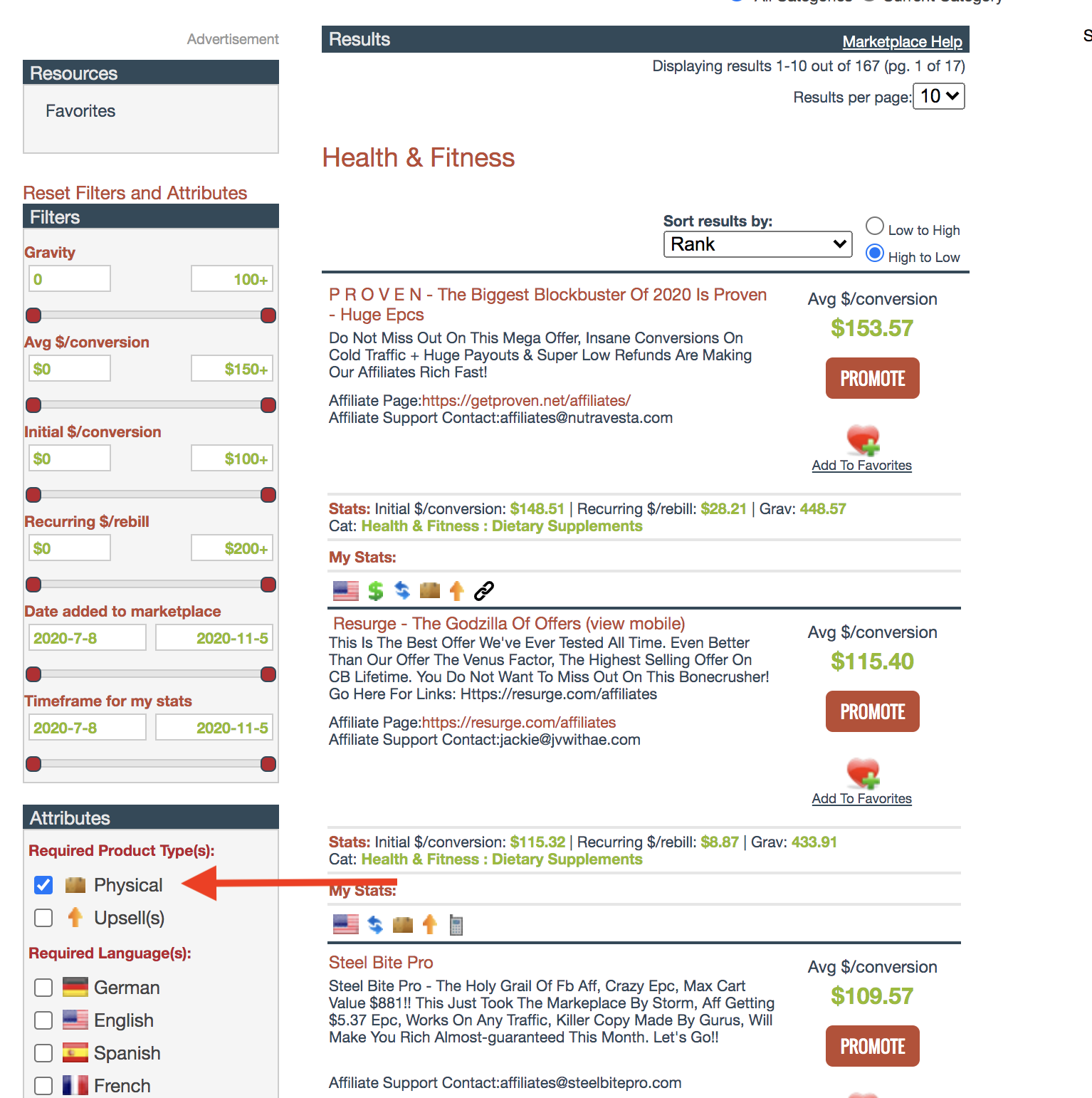Click Date added slider left handle
Viewport: 1092px width, 1098px height.
click(x=33, y=674)
